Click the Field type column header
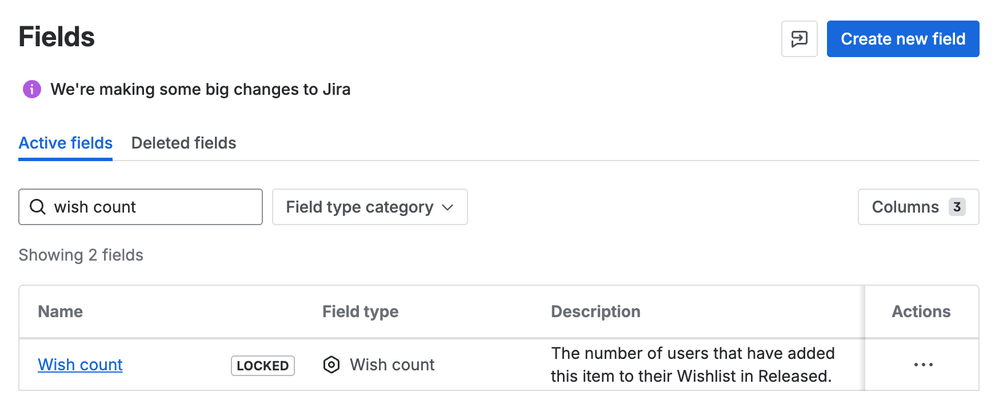The image size is (999, 408). pos(360,311)
